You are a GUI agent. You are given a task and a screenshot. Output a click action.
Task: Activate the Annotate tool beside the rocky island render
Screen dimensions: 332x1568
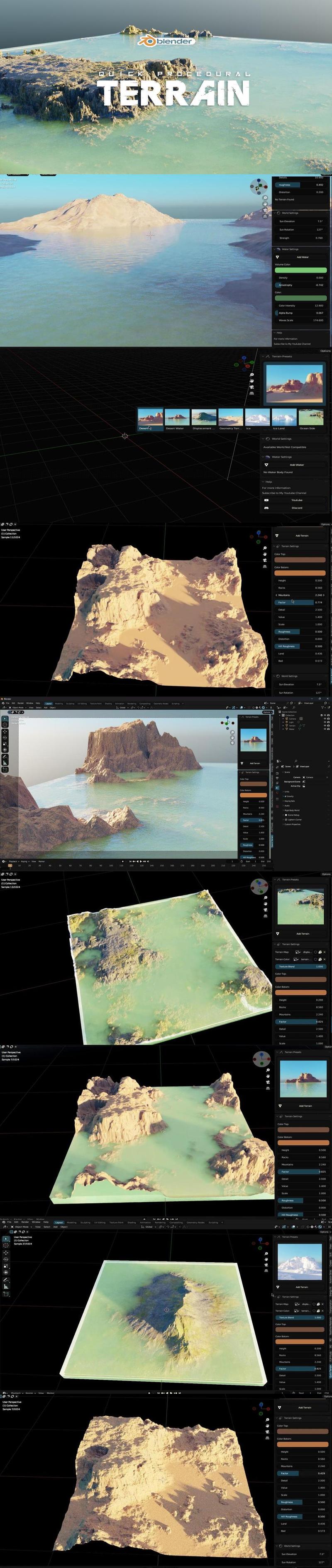click(4, 756)
